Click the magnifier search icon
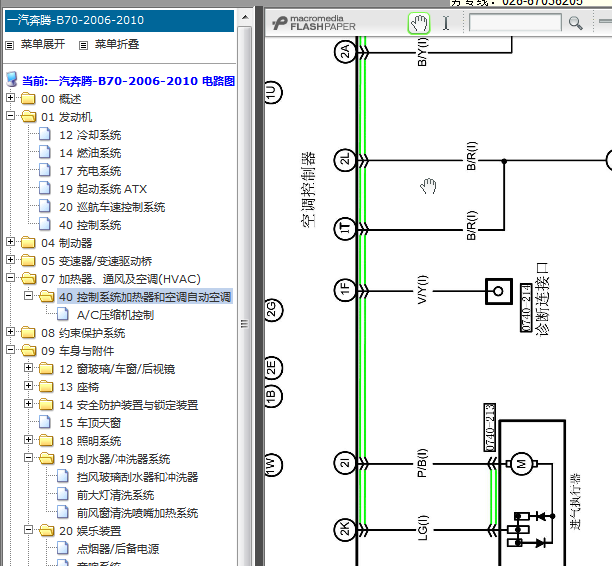This screenshot has height=566, width=612. [x=575, y=23]
